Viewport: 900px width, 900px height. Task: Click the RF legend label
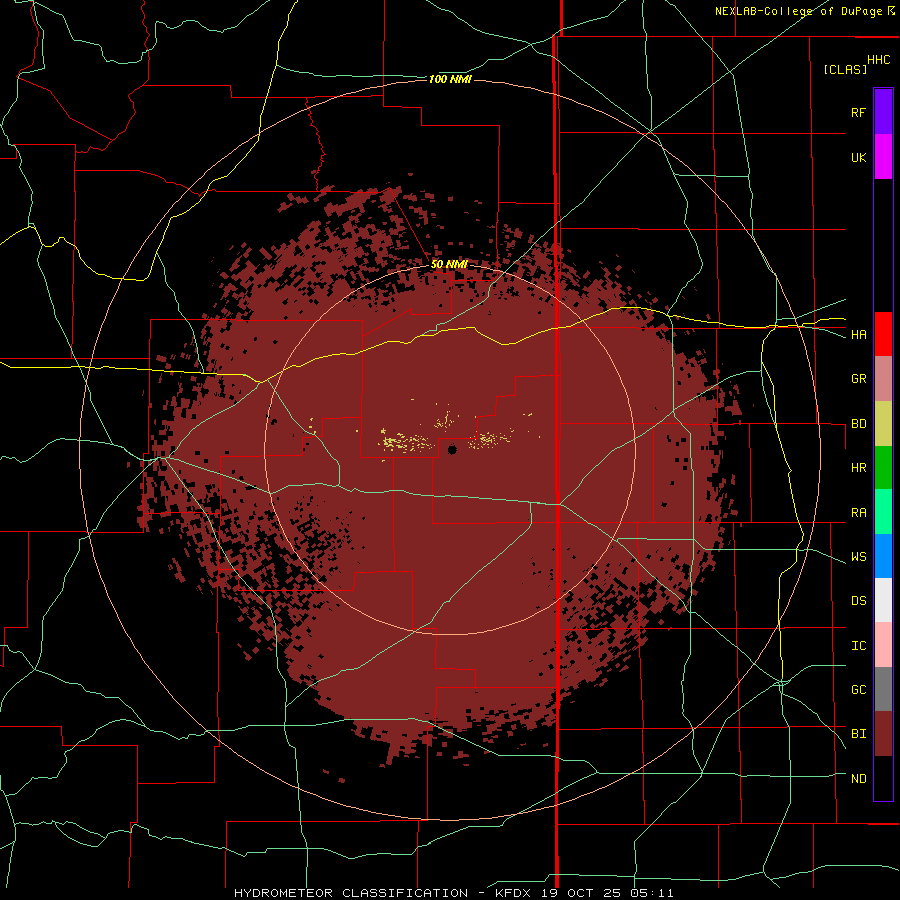click(858, 112)
